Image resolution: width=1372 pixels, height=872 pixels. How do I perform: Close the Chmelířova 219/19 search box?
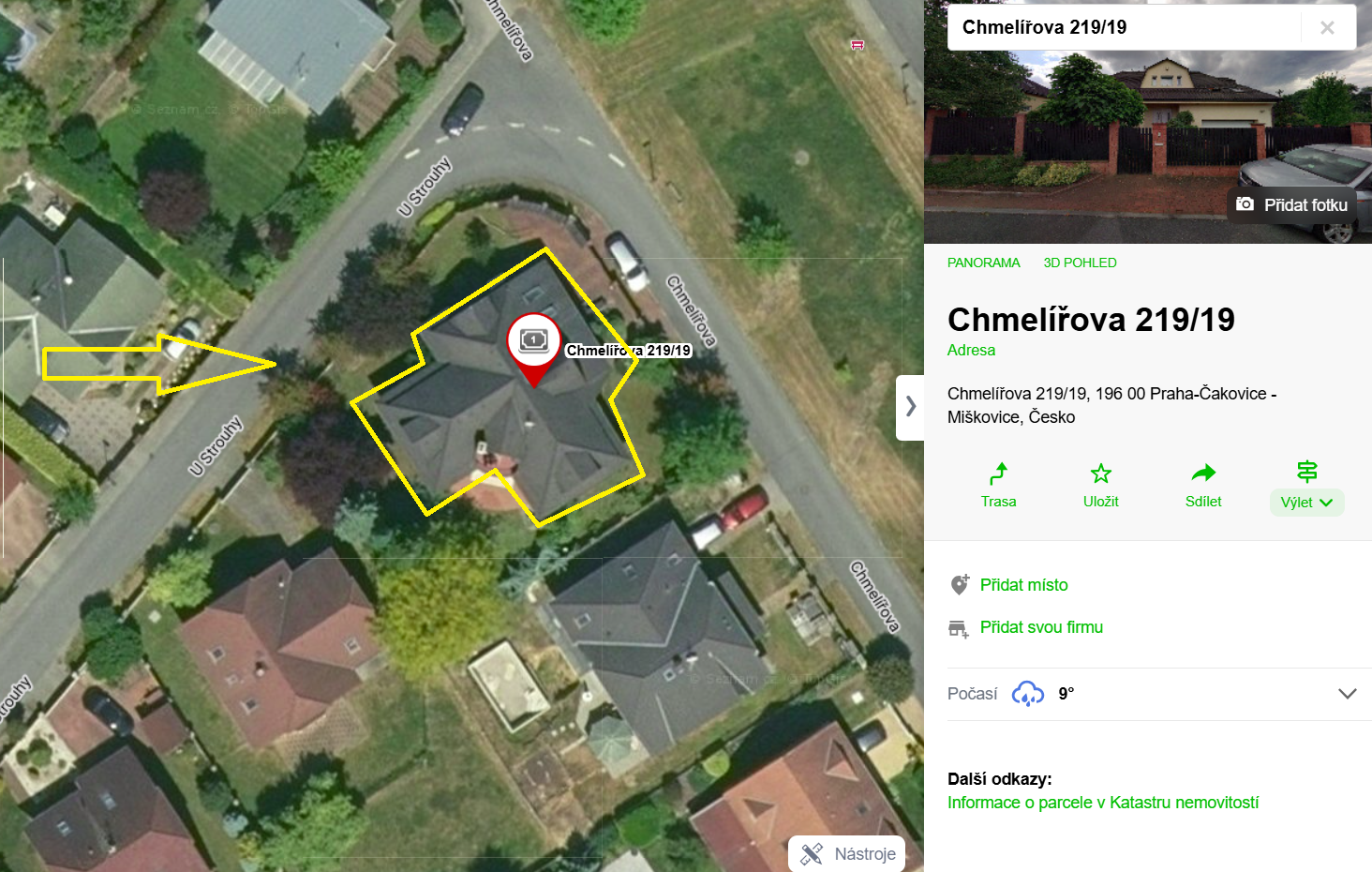click(1327, 28)
